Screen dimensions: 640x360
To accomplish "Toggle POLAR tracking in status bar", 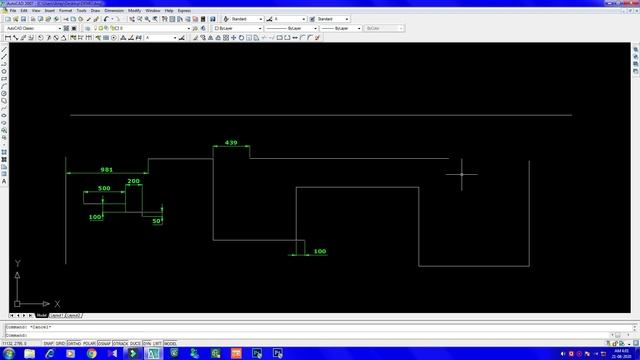I will [89, 343].
